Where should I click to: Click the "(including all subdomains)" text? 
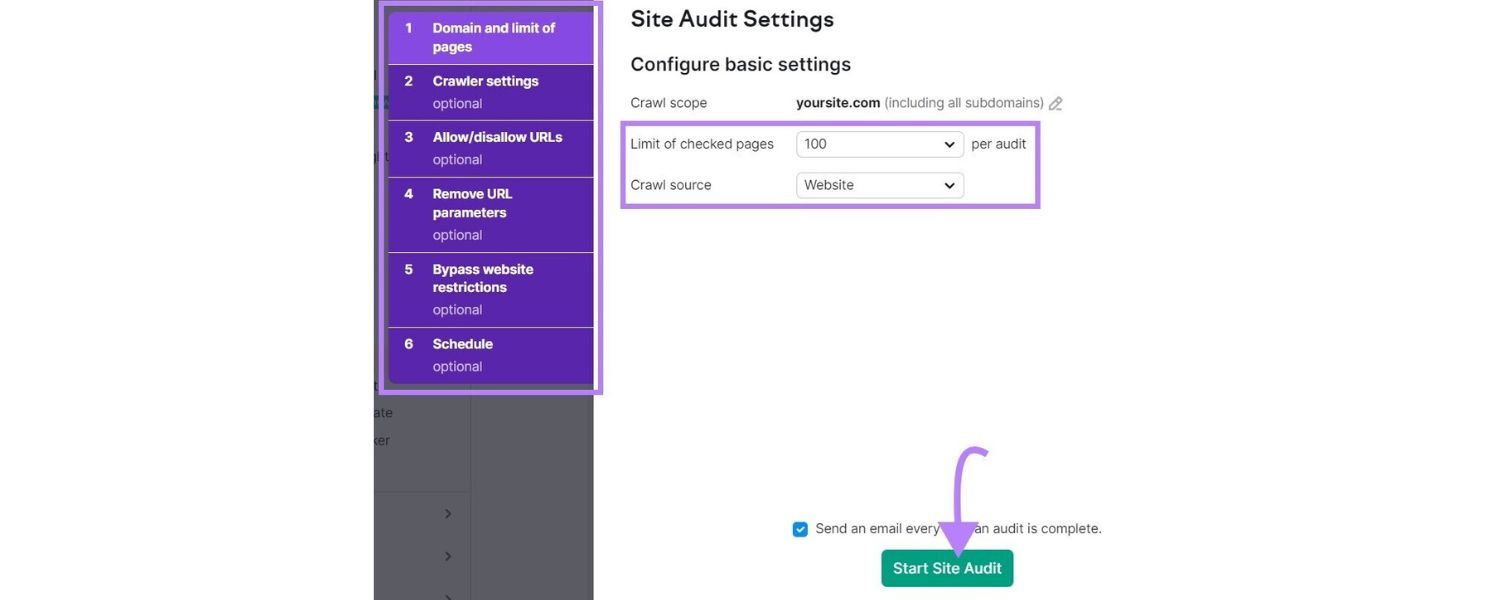(x=963, y=102)
